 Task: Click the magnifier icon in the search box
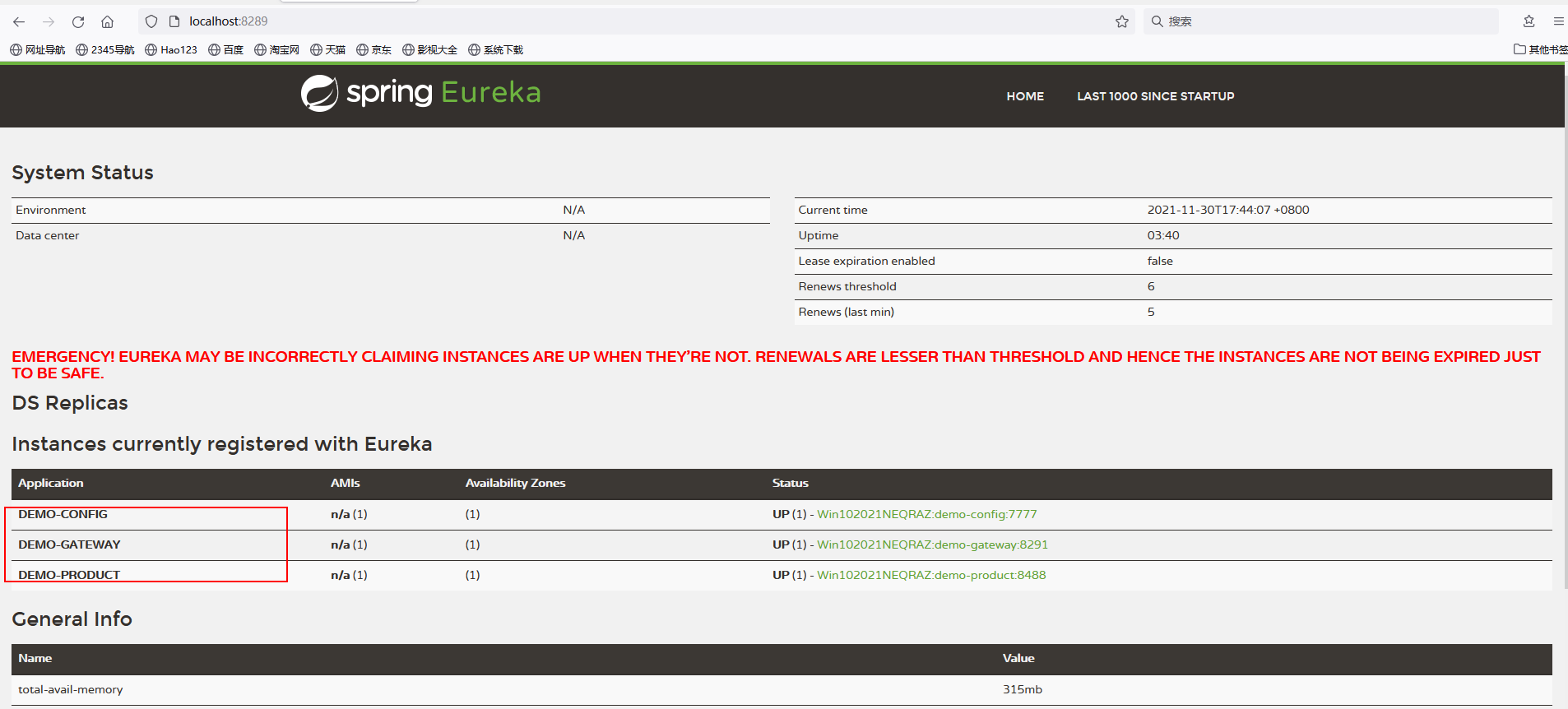pyautogui.click(x=1157, y=21)
